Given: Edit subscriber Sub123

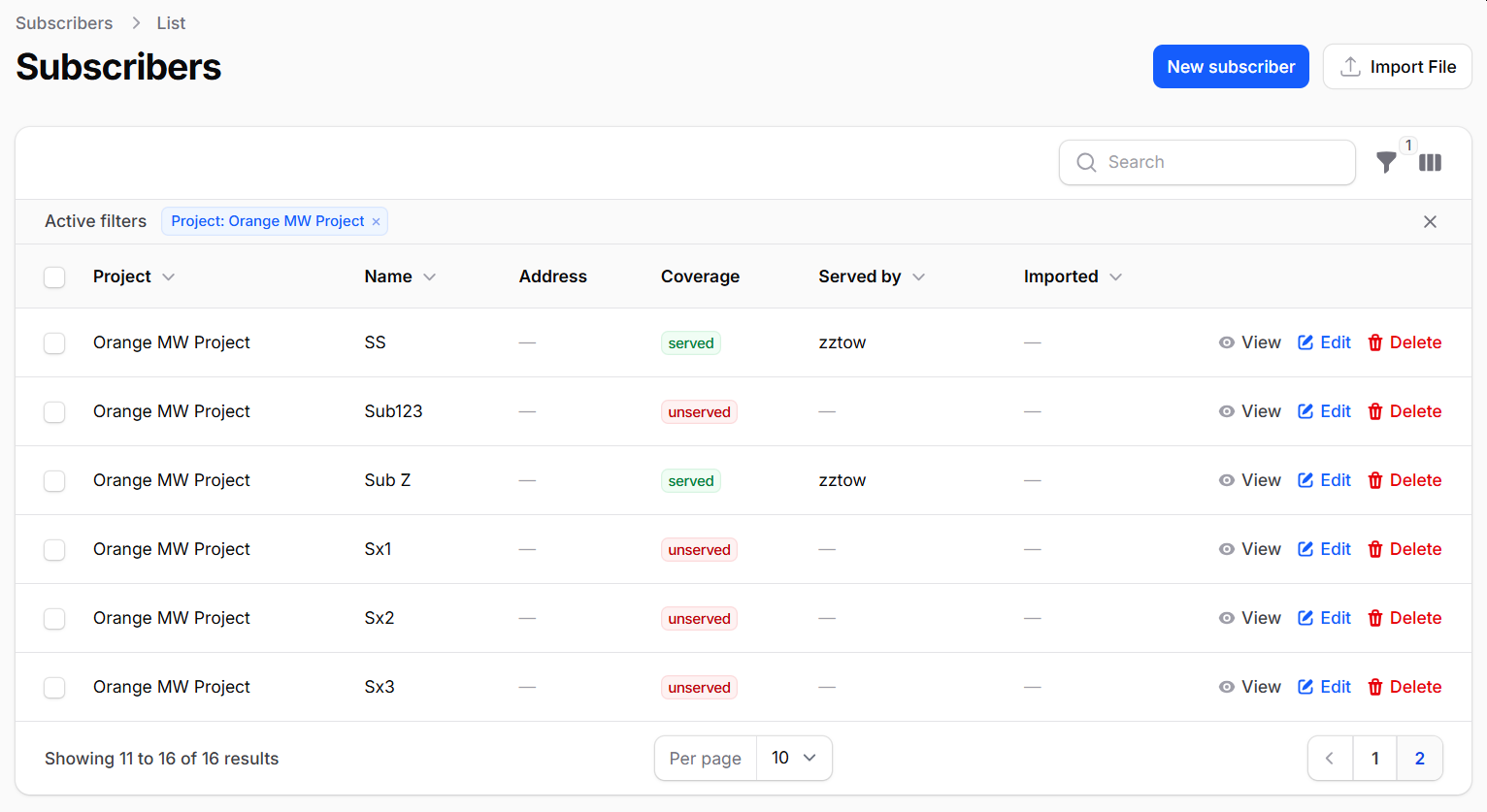Looking at the screenshot, I should coord(1324,411).
